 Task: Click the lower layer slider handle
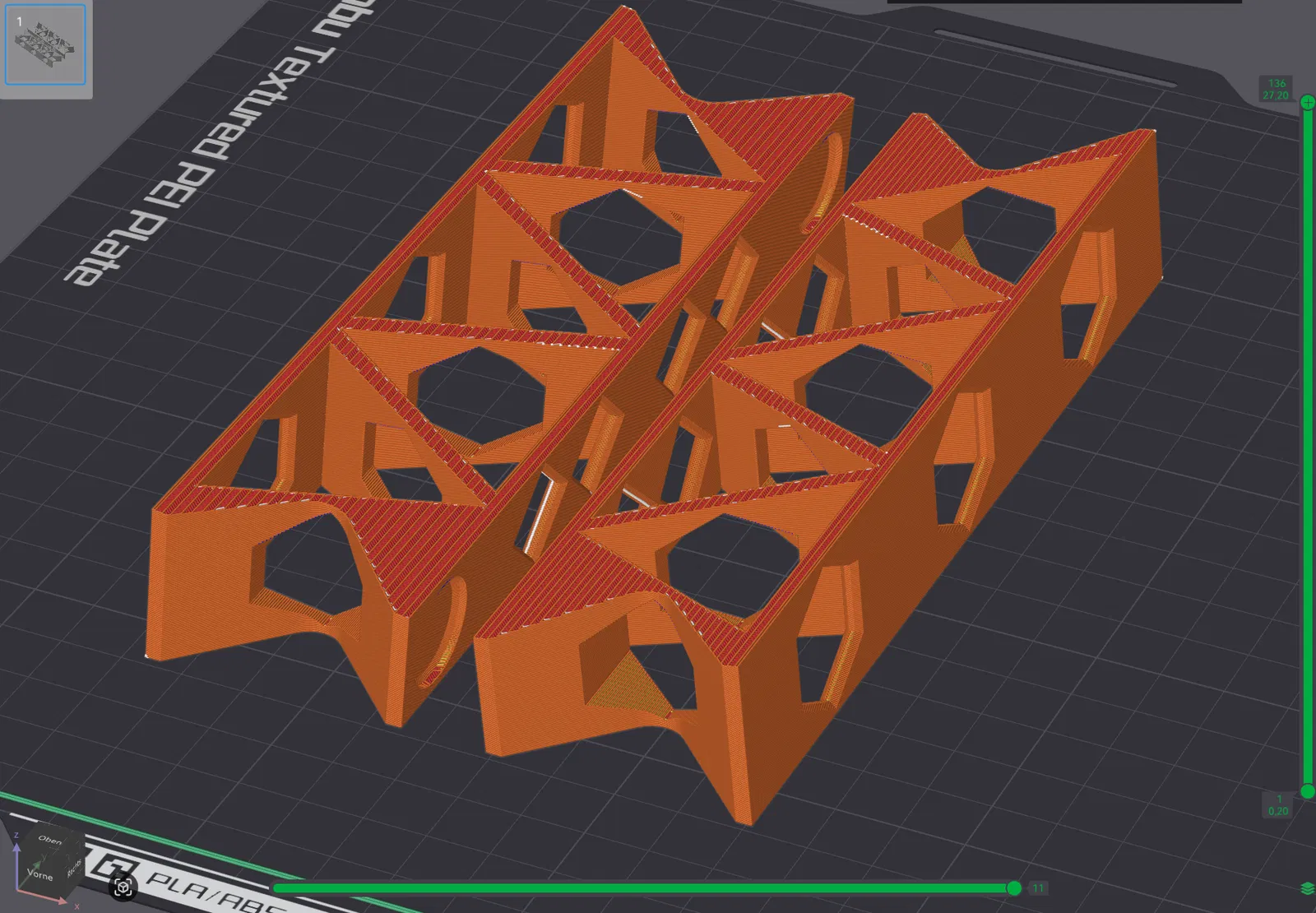pos(1308,791)
